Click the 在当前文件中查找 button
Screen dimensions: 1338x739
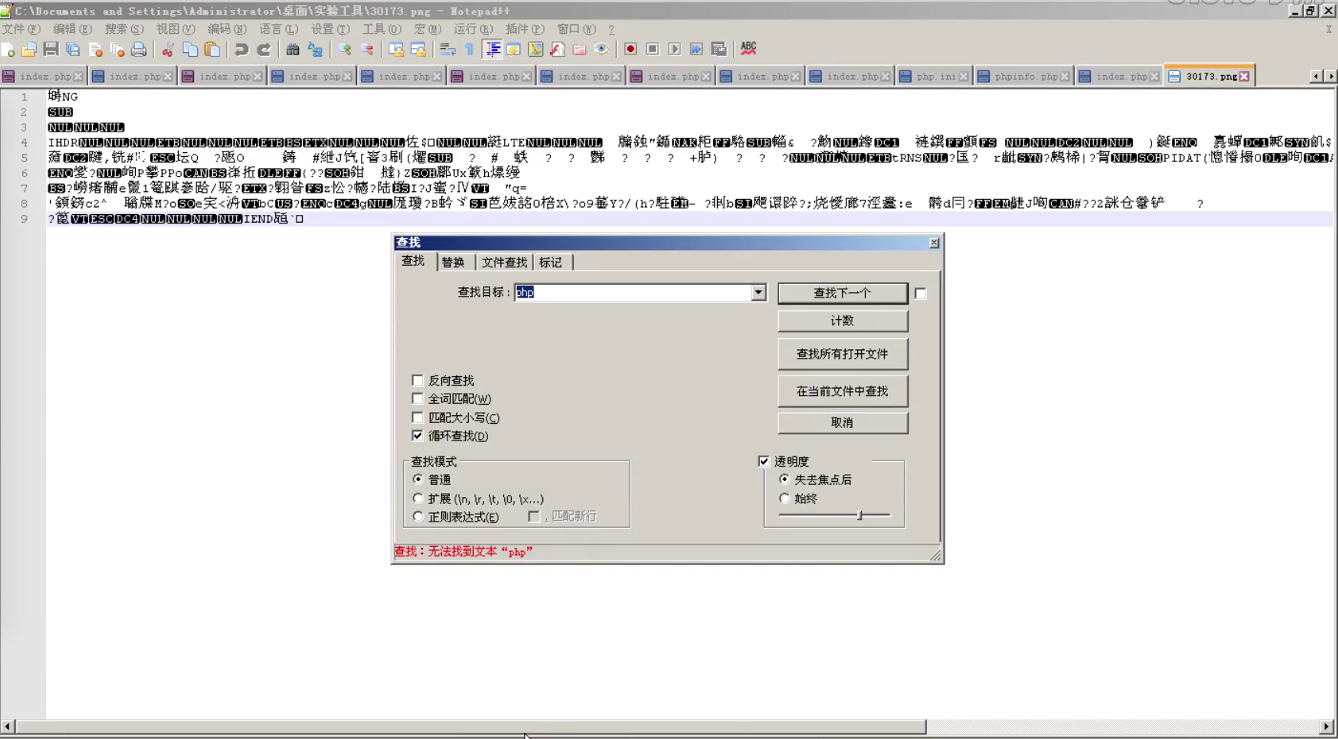point(842,391)
